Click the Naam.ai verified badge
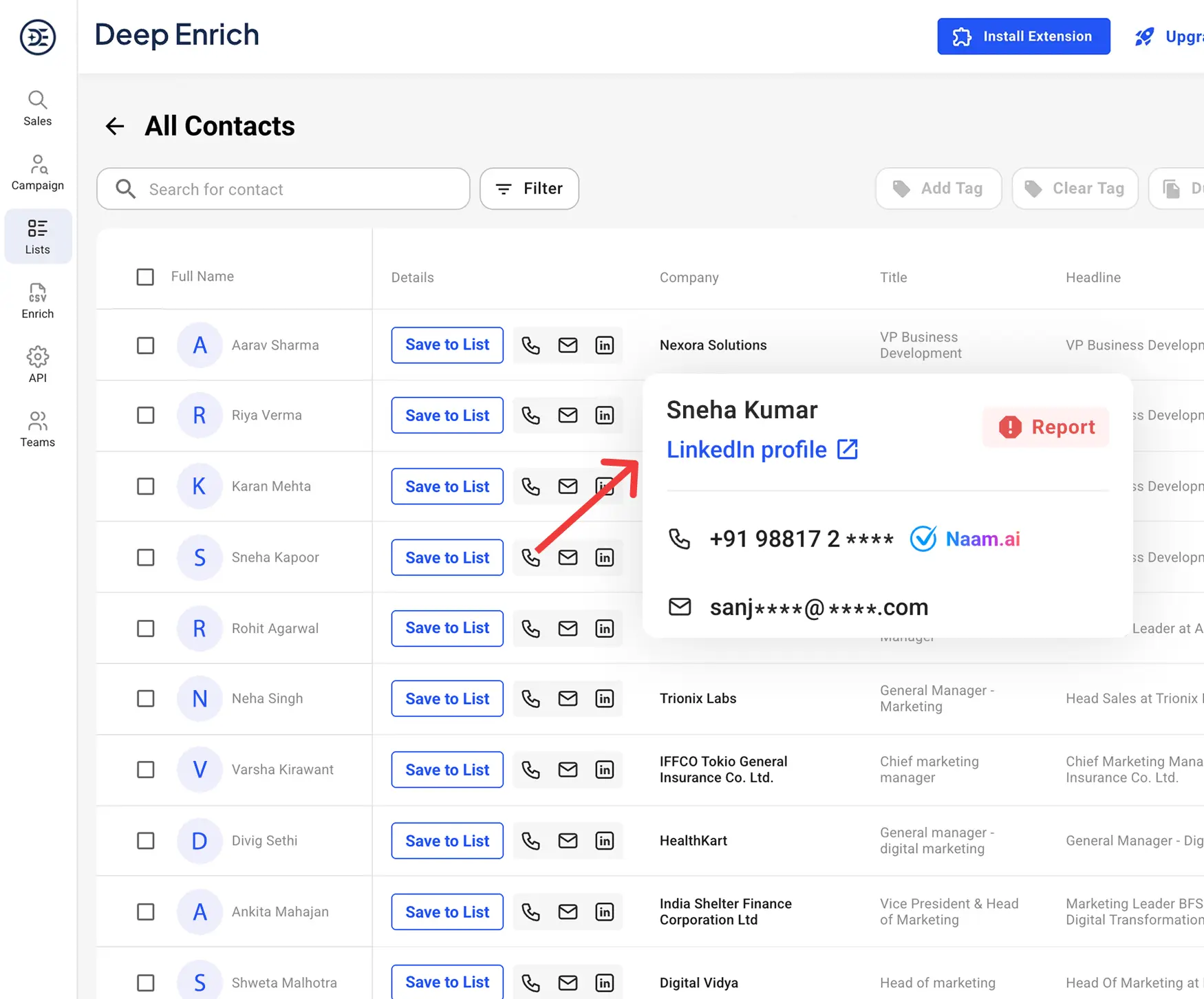This screenshot has width=1204, height=999. pos(965,539)
